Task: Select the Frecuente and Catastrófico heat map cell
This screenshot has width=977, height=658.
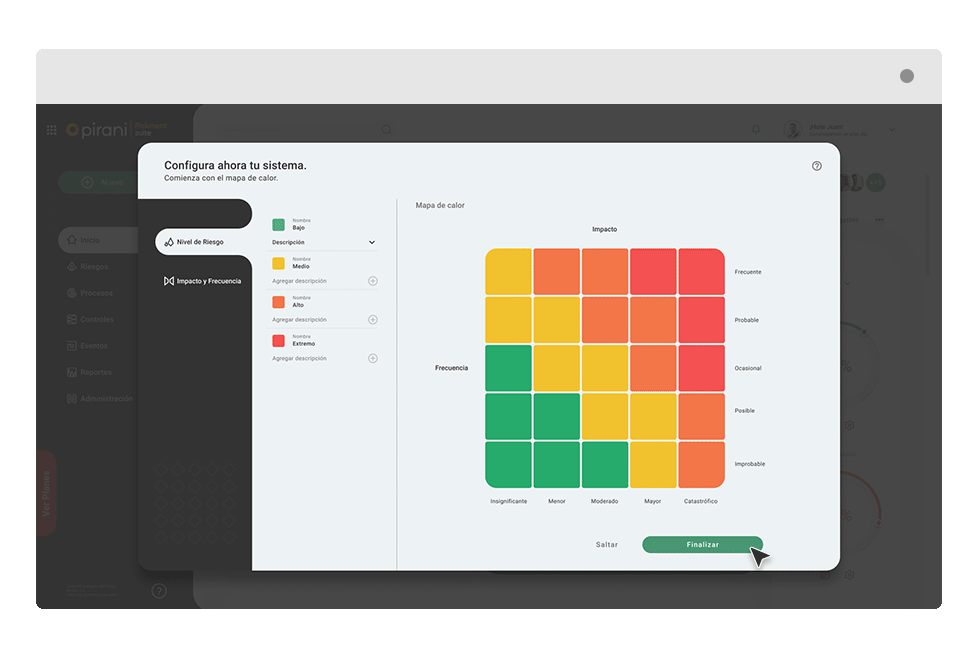Action: point(701,272)
